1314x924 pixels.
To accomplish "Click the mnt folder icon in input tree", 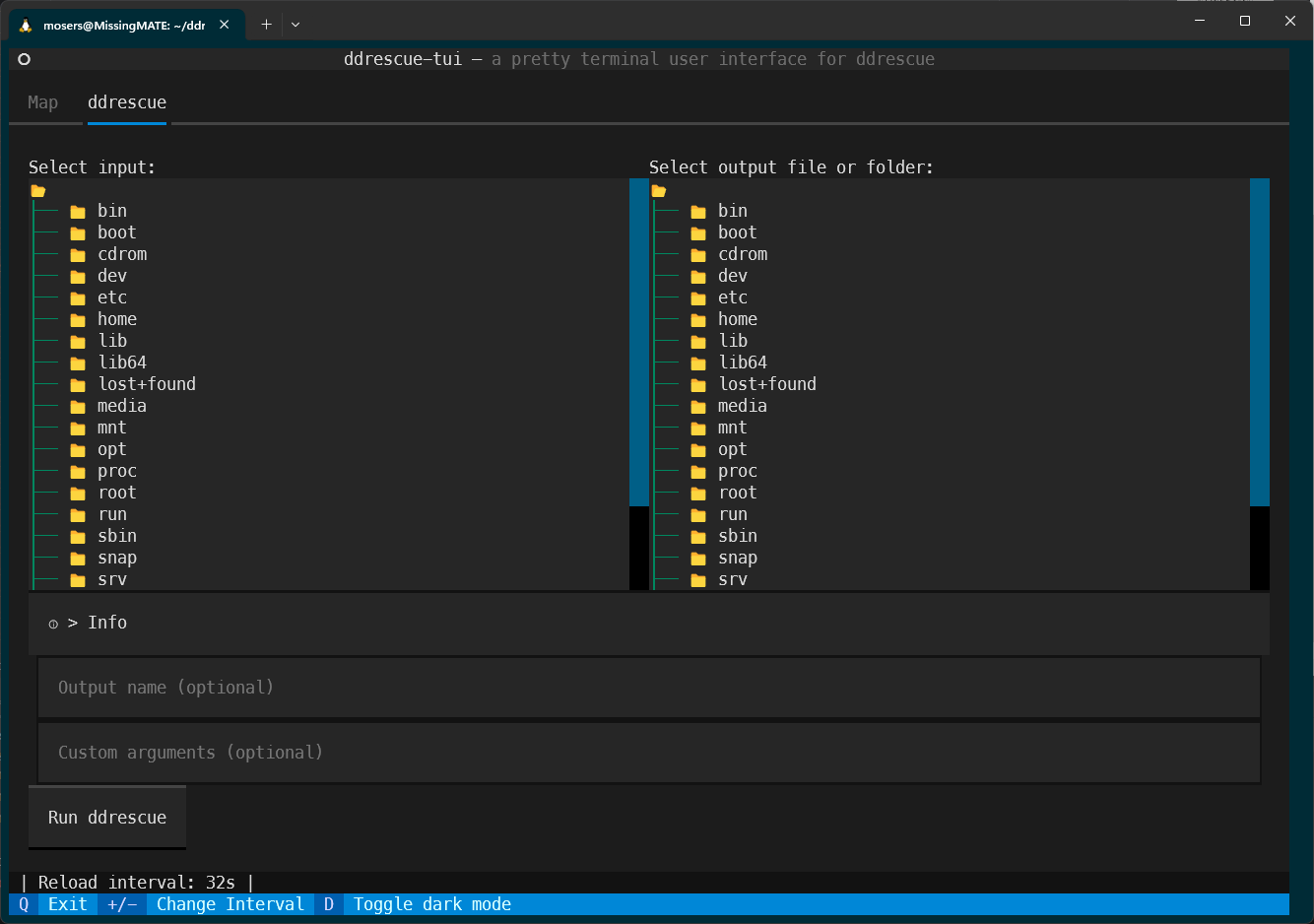I will 78,429.
